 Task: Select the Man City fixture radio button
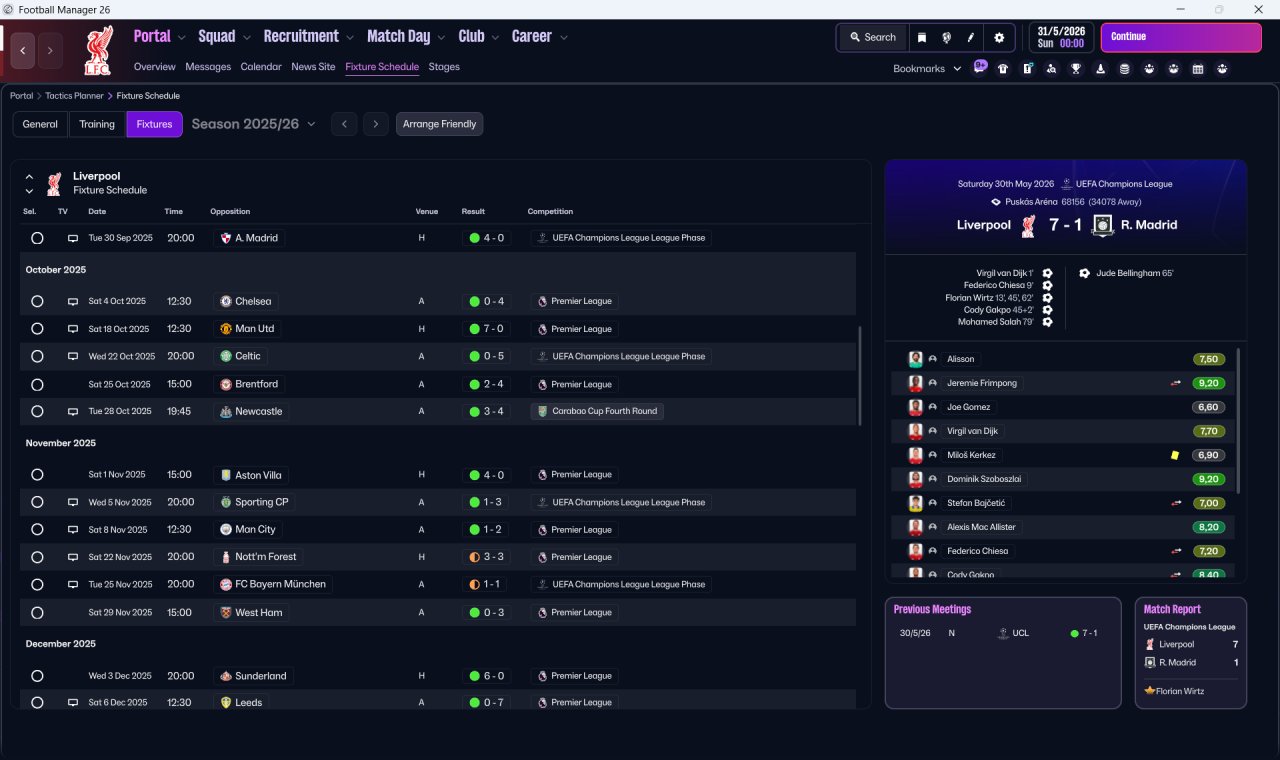click(x=37, y=530)
